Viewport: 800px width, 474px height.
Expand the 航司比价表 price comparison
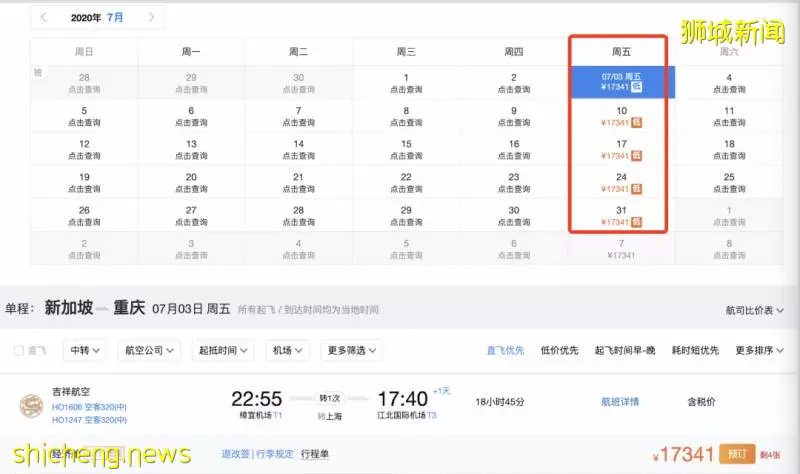pyautogui.click(x=755, y=310)
